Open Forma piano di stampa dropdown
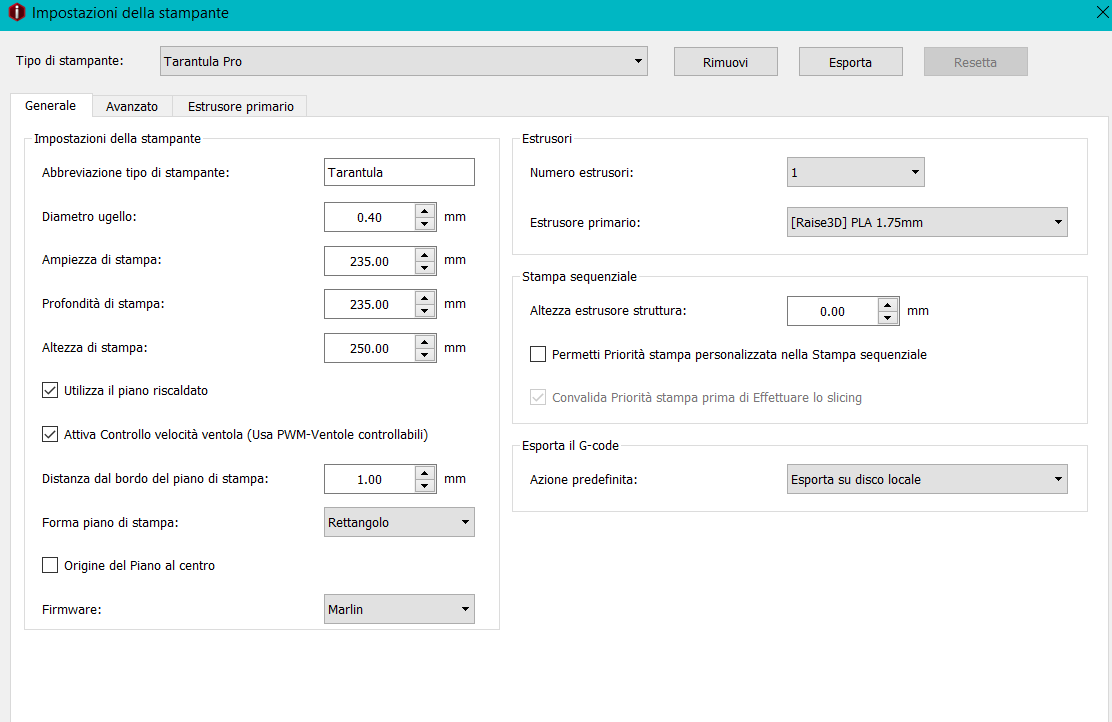The width and height of the screenshot is (1112, 722). [400, 523]
